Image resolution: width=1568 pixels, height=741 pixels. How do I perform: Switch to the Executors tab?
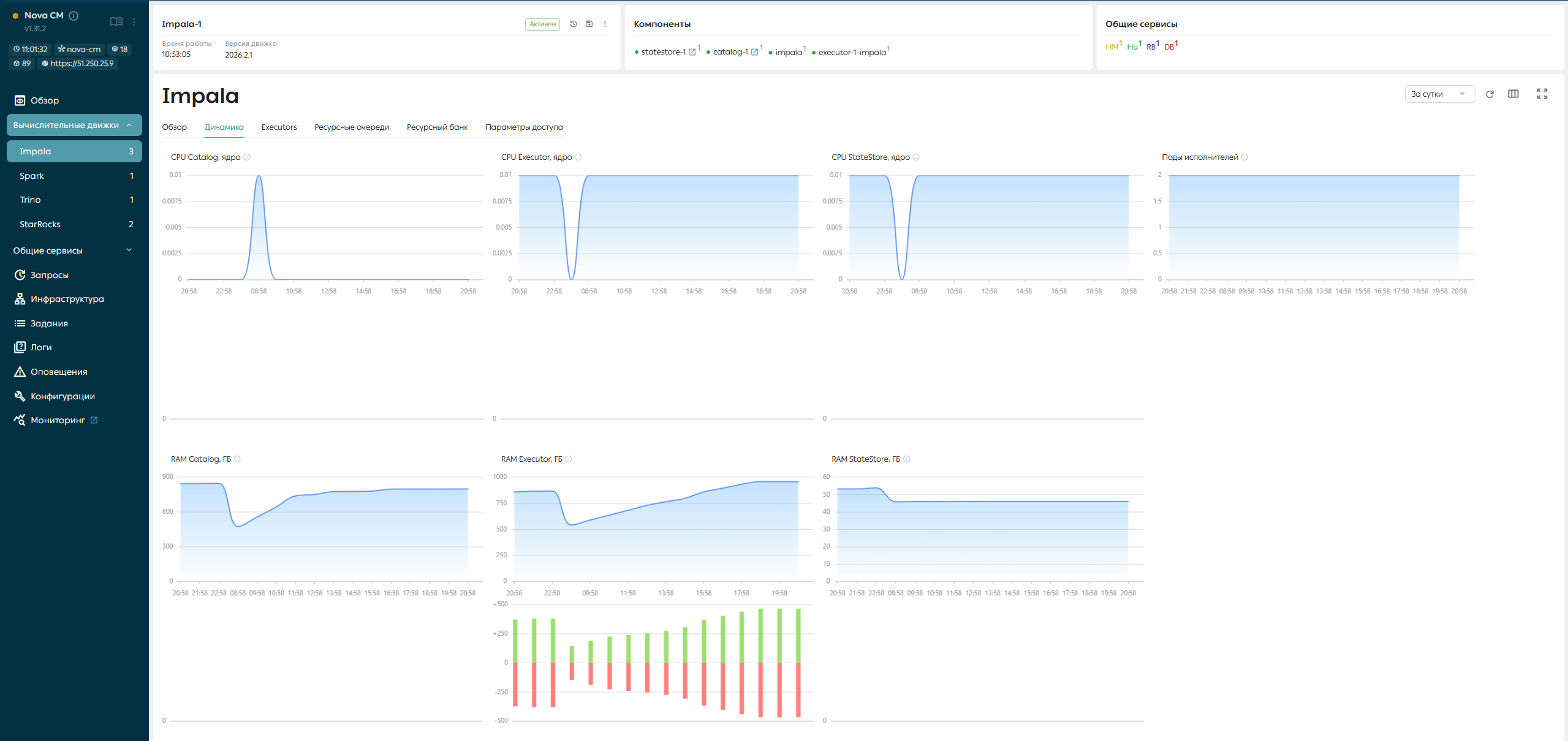(x=279, y=127)
